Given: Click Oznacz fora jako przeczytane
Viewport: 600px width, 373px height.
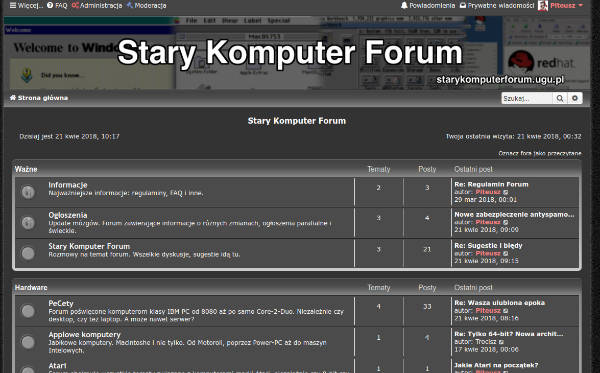Looking at the screenshot, I should pos(540,153).
